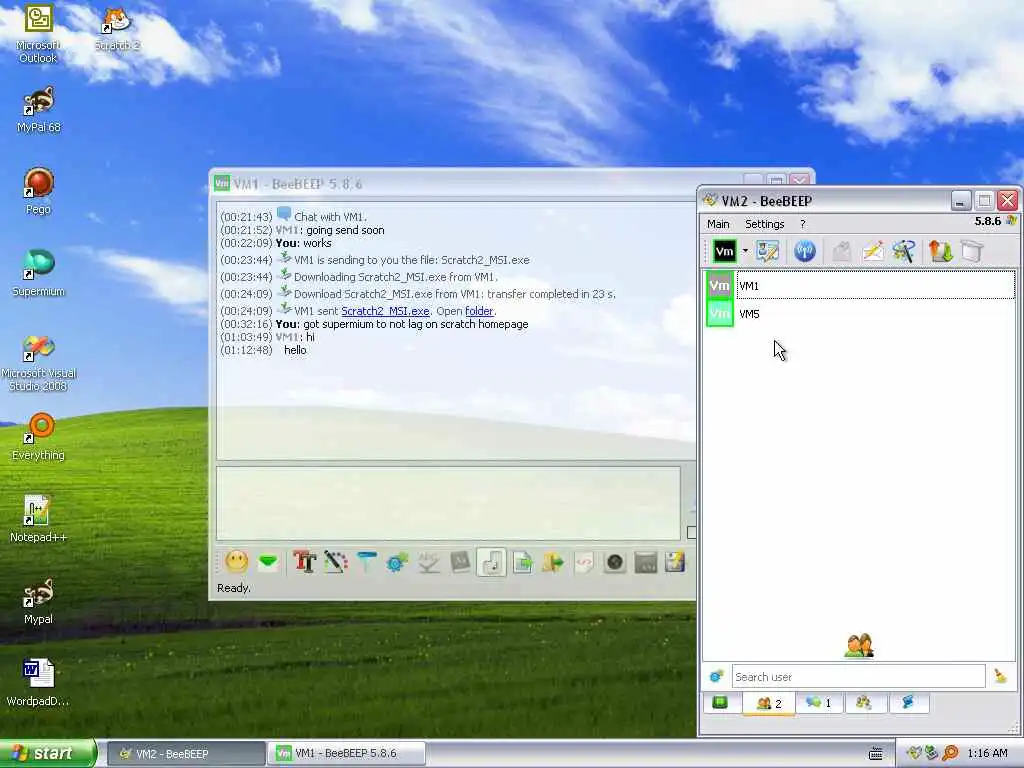
Task: Switch to the users tab showing 2
Action: 769,703
